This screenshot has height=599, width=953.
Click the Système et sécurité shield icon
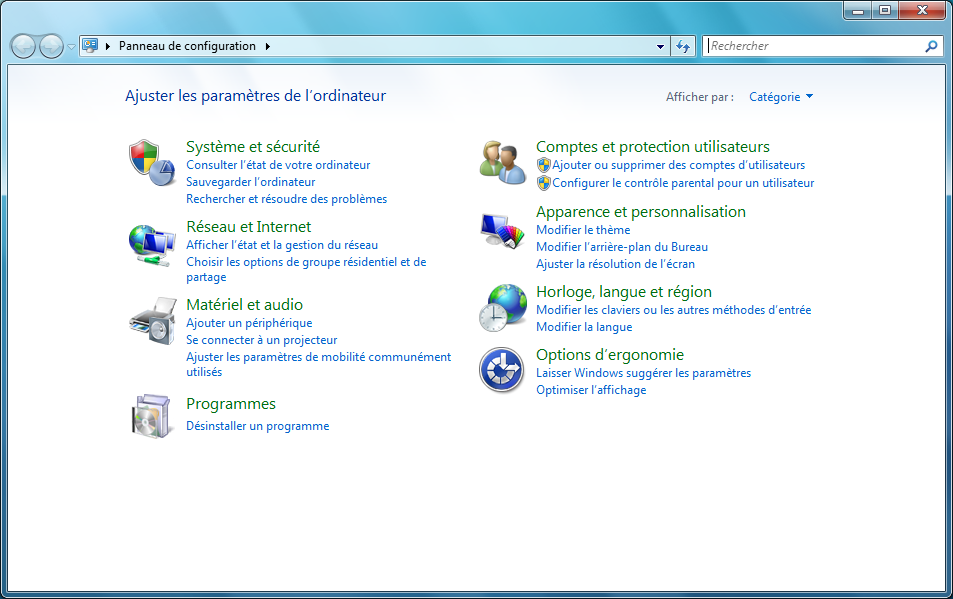tap(152, 162)
